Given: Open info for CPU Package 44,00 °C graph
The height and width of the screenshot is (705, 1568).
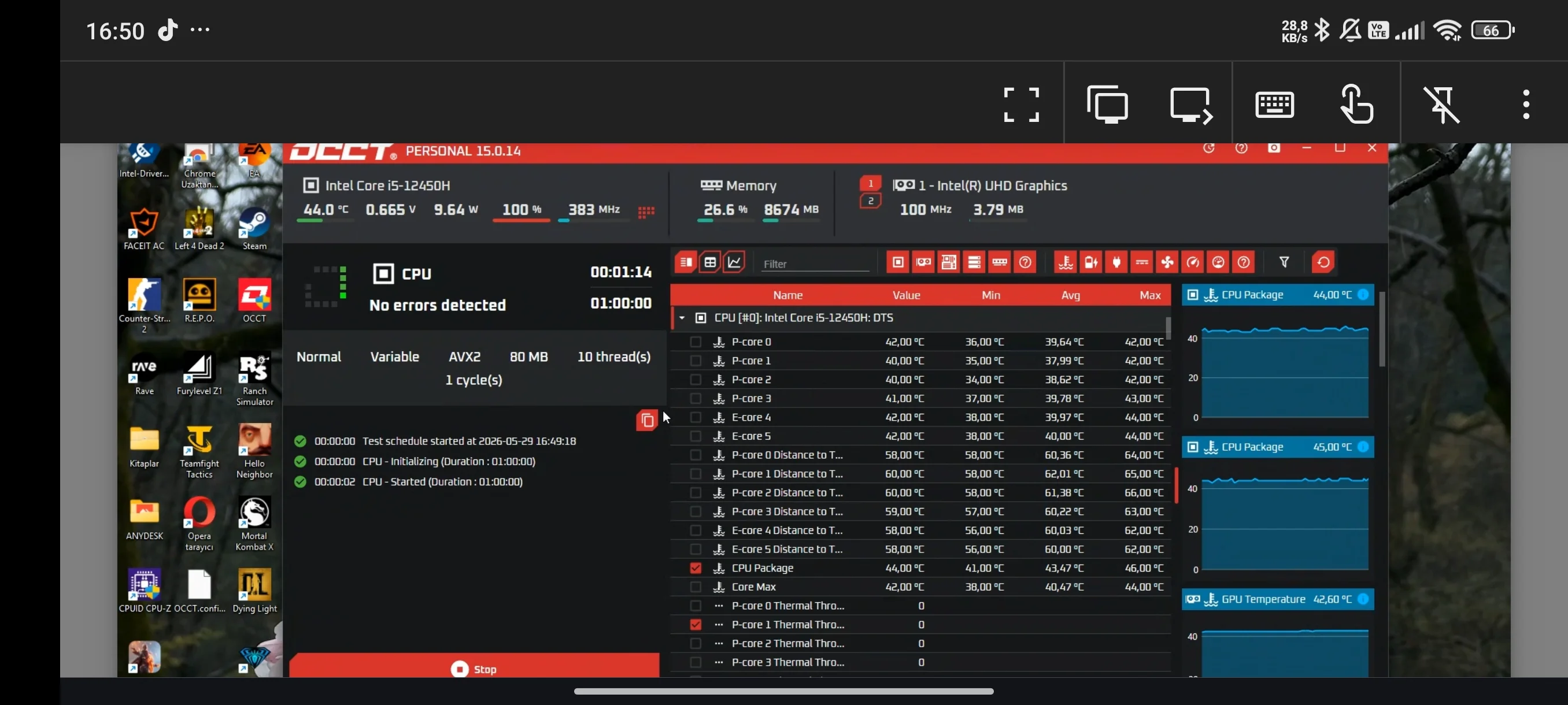Looking at the screenshot, I should [1363, 294].
